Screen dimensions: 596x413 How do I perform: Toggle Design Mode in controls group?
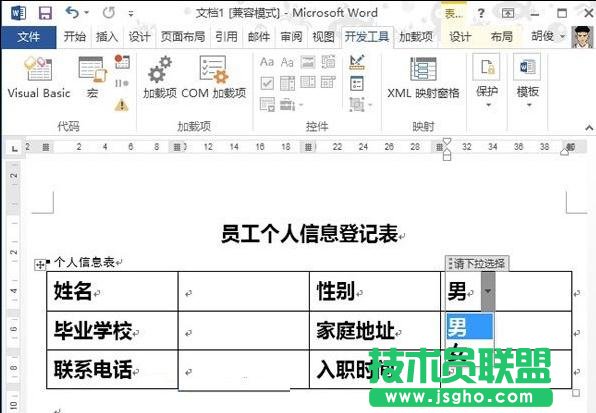pos(357,62)
